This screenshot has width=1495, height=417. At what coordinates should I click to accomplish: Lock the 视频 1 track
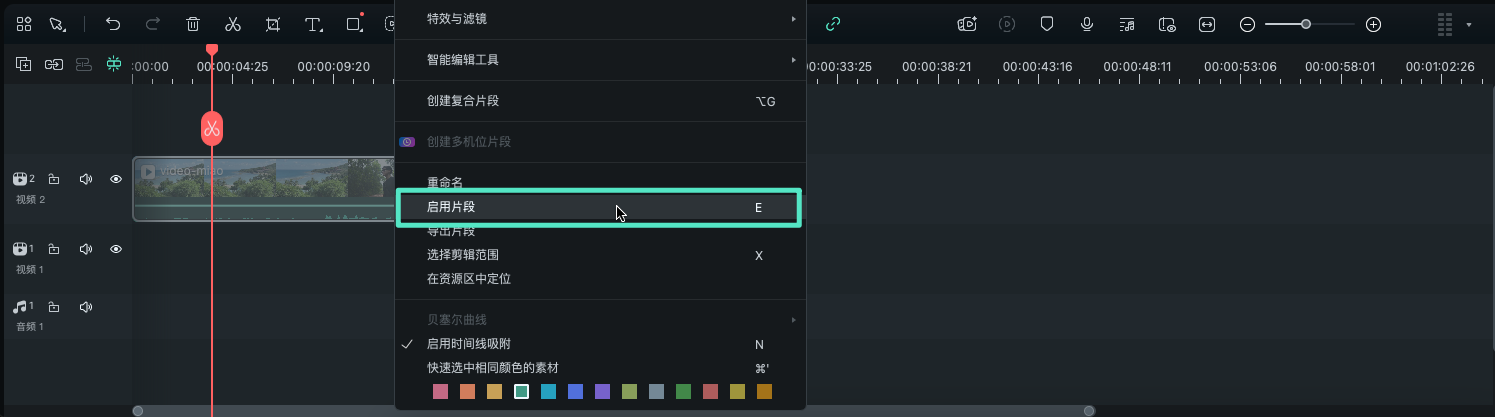54,249
